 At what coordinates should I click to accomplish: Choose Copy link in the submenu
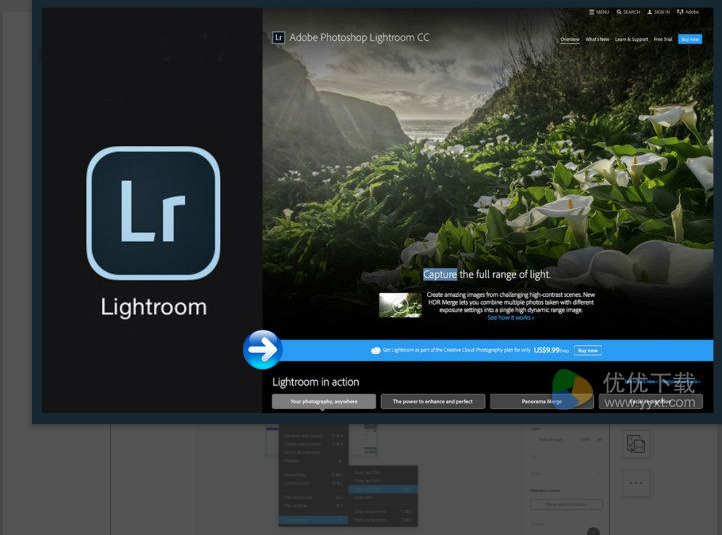click(x=383, y=497)
